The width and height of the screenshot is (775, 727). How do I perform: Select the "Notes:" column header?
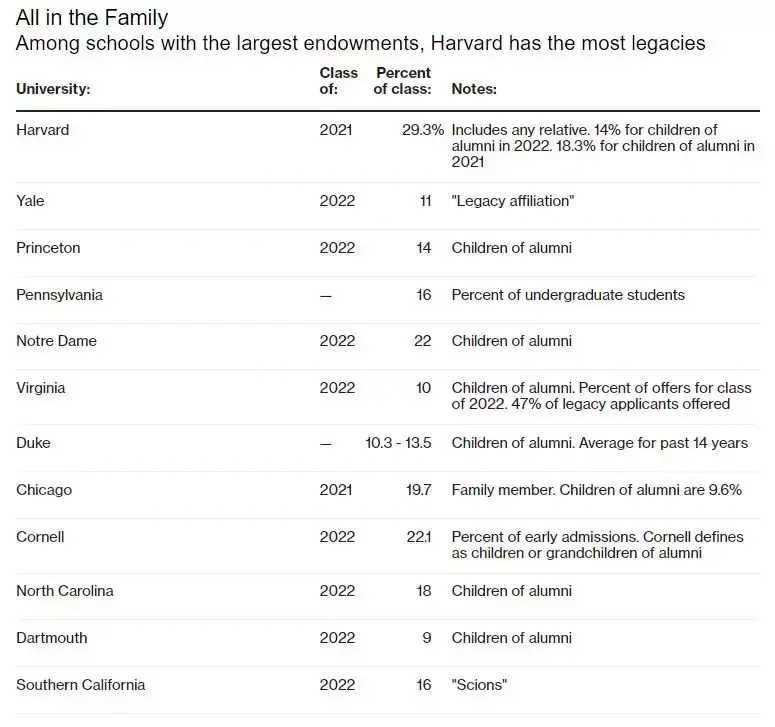(x=474, y=89)
